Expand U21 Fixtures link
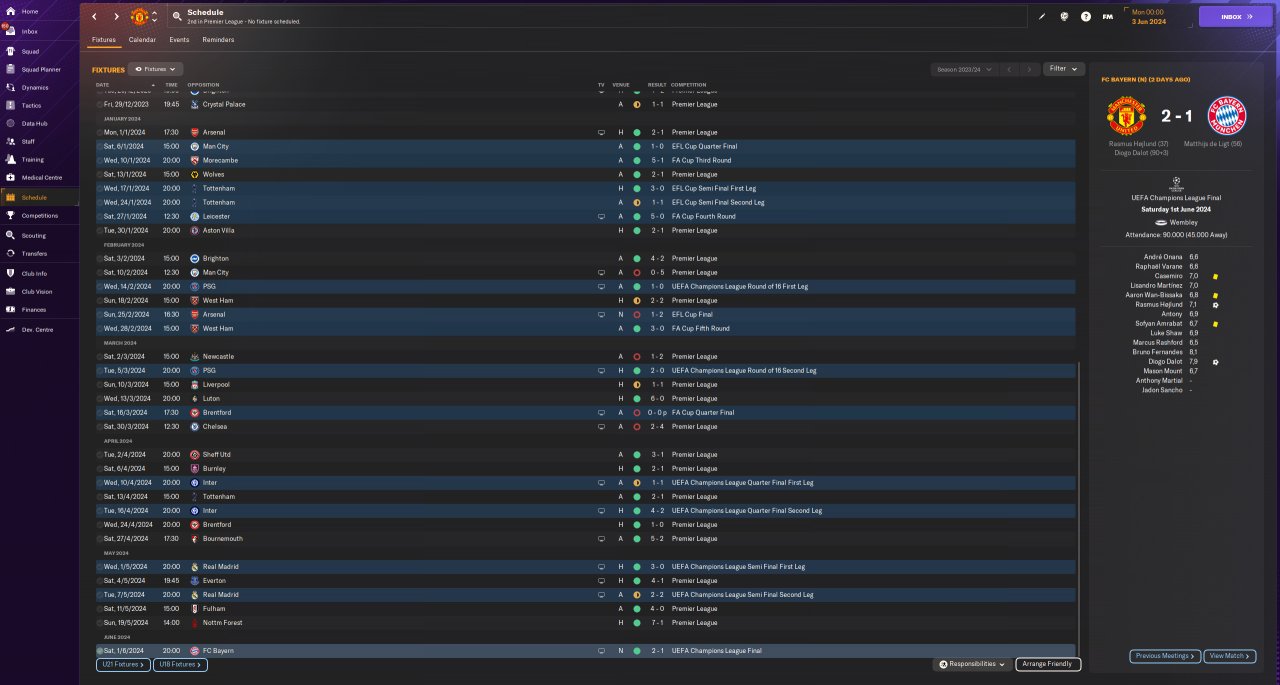 (123, 664)
